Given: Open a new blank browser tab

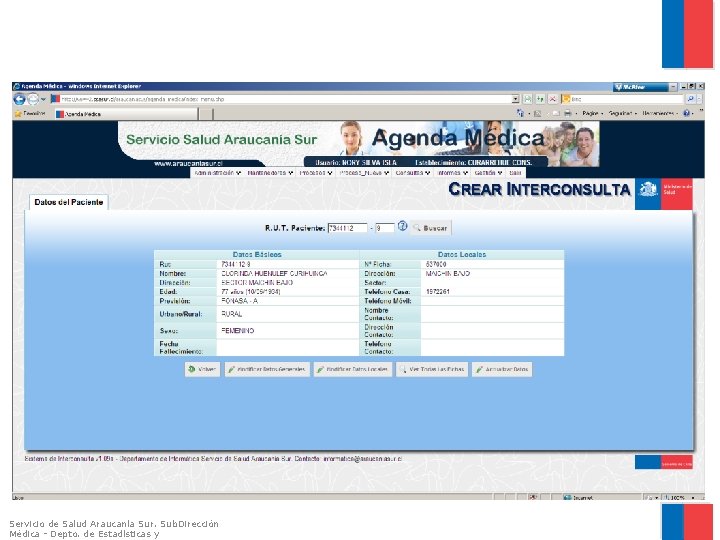Looking at the screenshot, I should point(207,114).
